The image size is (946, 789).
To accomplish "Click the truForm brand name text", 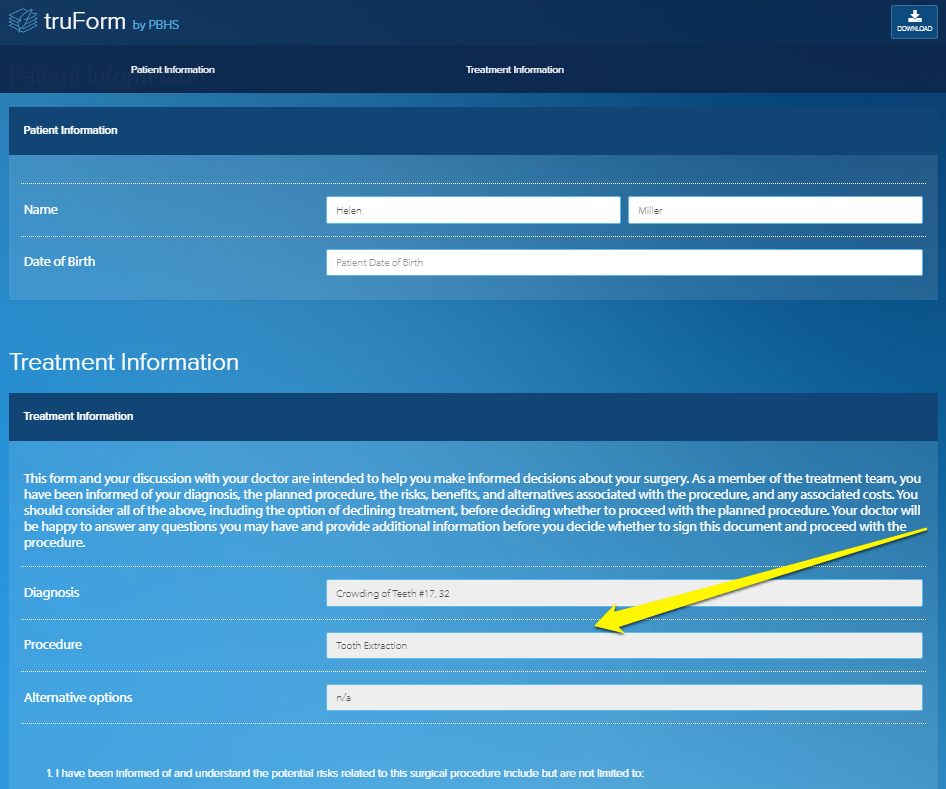I will point(84,22).
